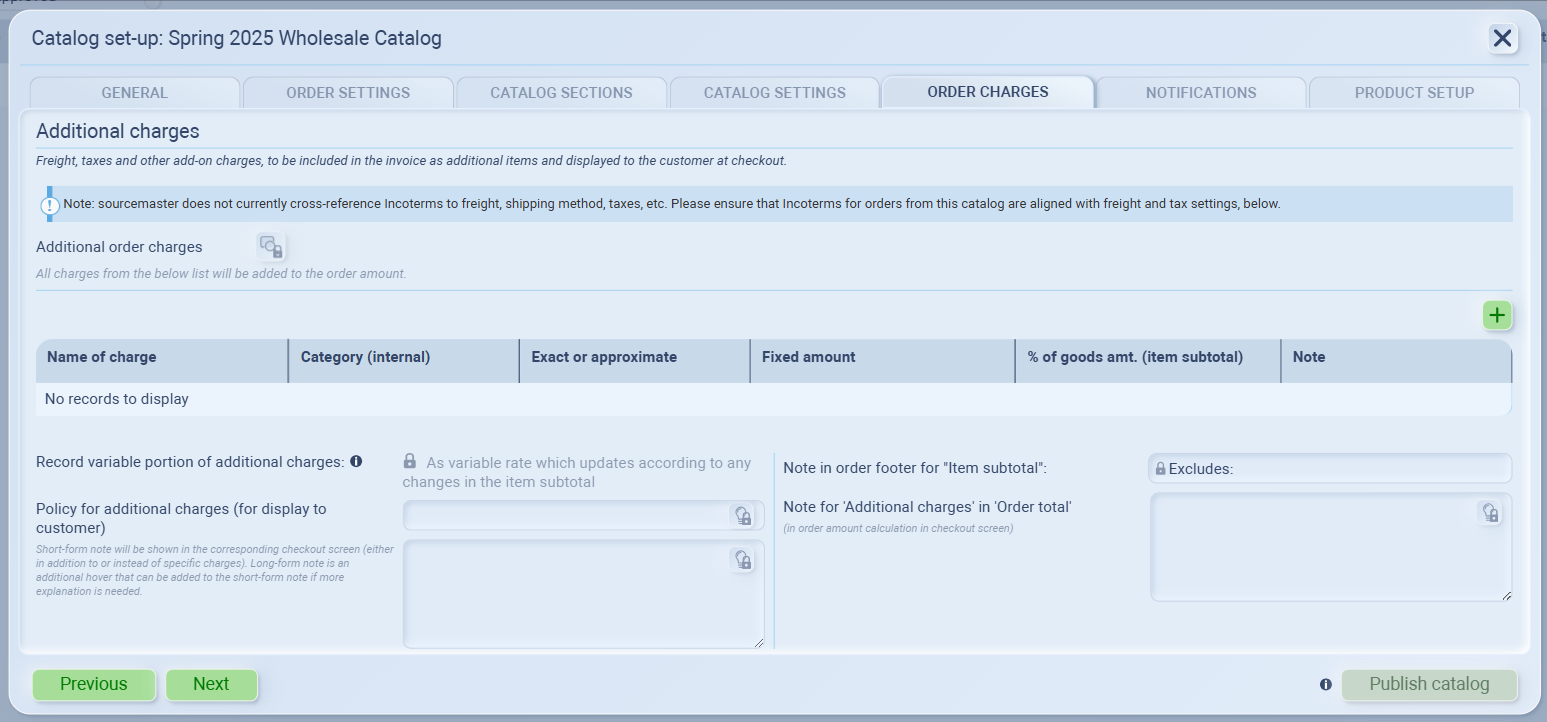The image size is (1547, 722).
Task: Click info icon beside Publish catalog
Action: coord(1325,685)
